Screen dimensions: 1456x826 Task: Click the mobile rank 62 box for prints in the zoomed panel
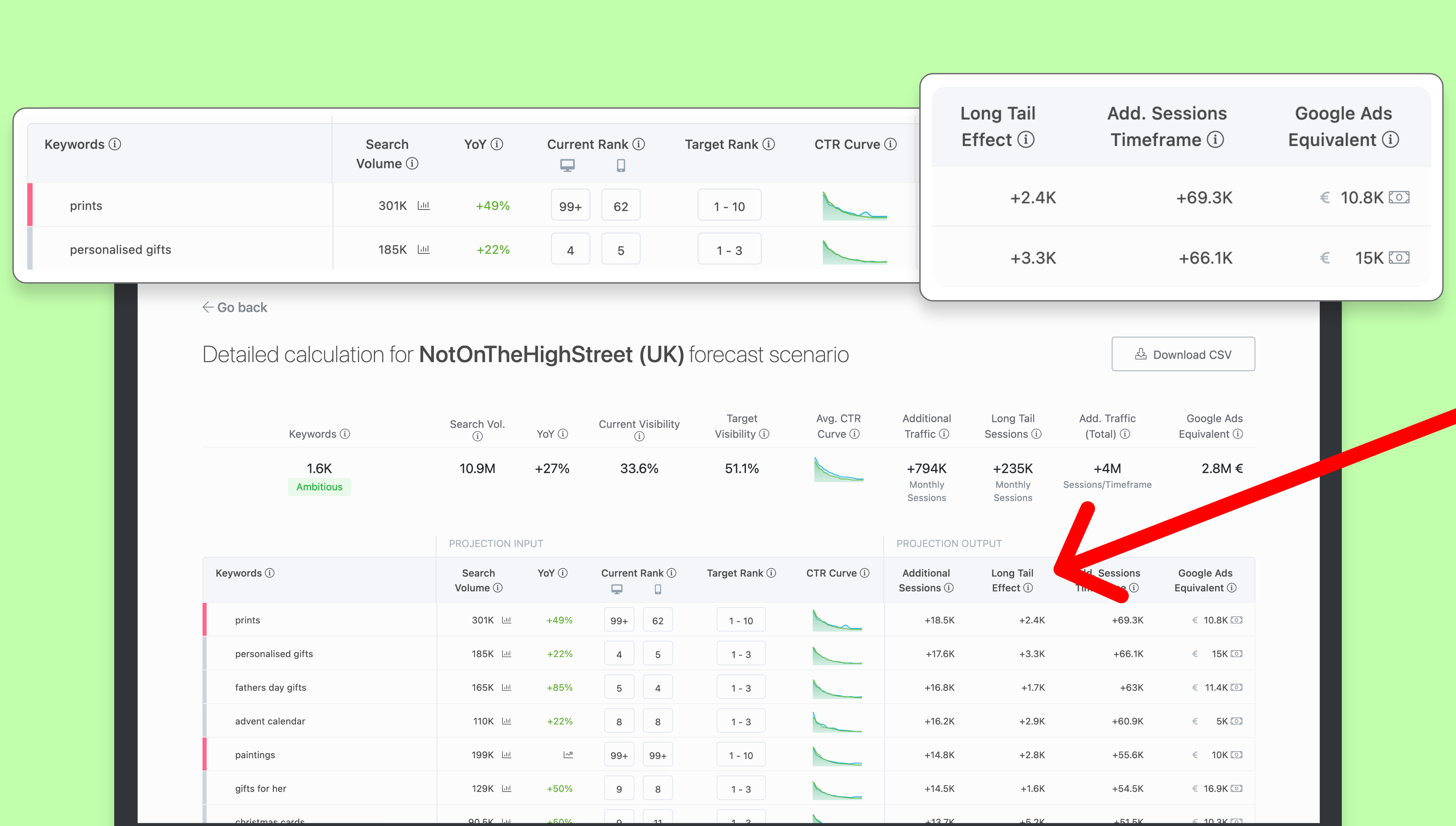click(x=621, y=205)
